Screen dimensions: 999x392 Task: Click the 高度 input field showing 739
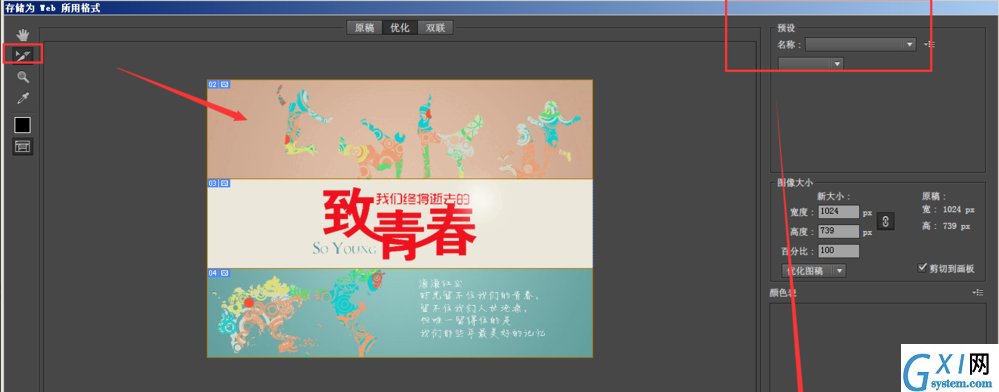[x=839, y=231]
